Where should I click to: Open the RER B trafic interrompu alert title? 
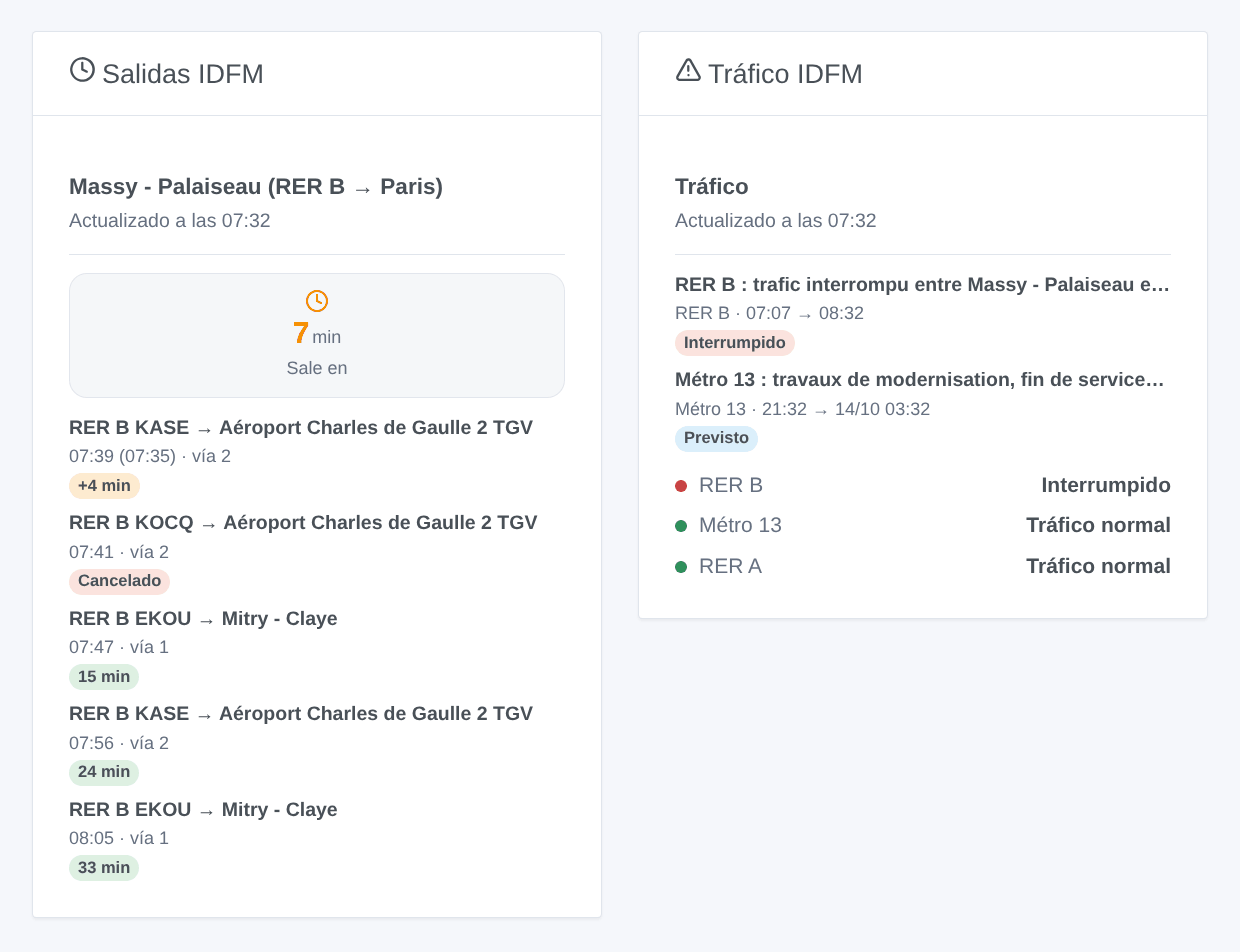[922, 285]
